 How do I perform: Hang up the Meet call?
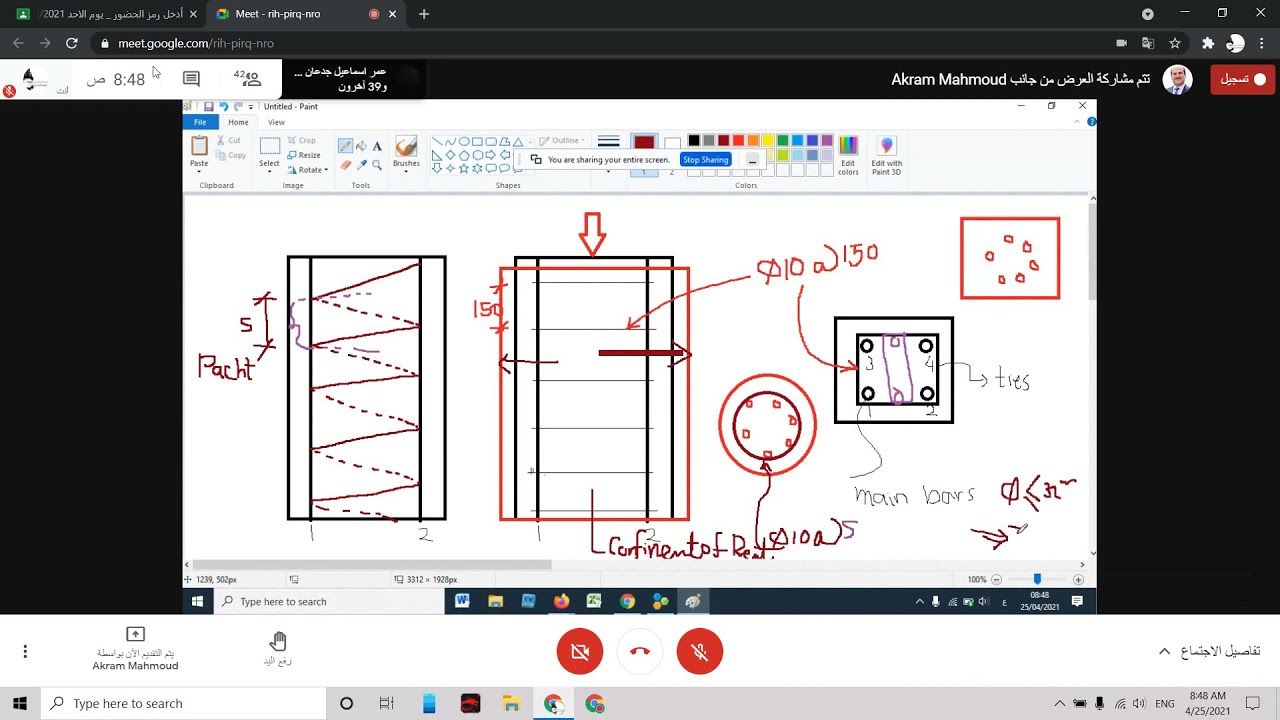point(640,652)
